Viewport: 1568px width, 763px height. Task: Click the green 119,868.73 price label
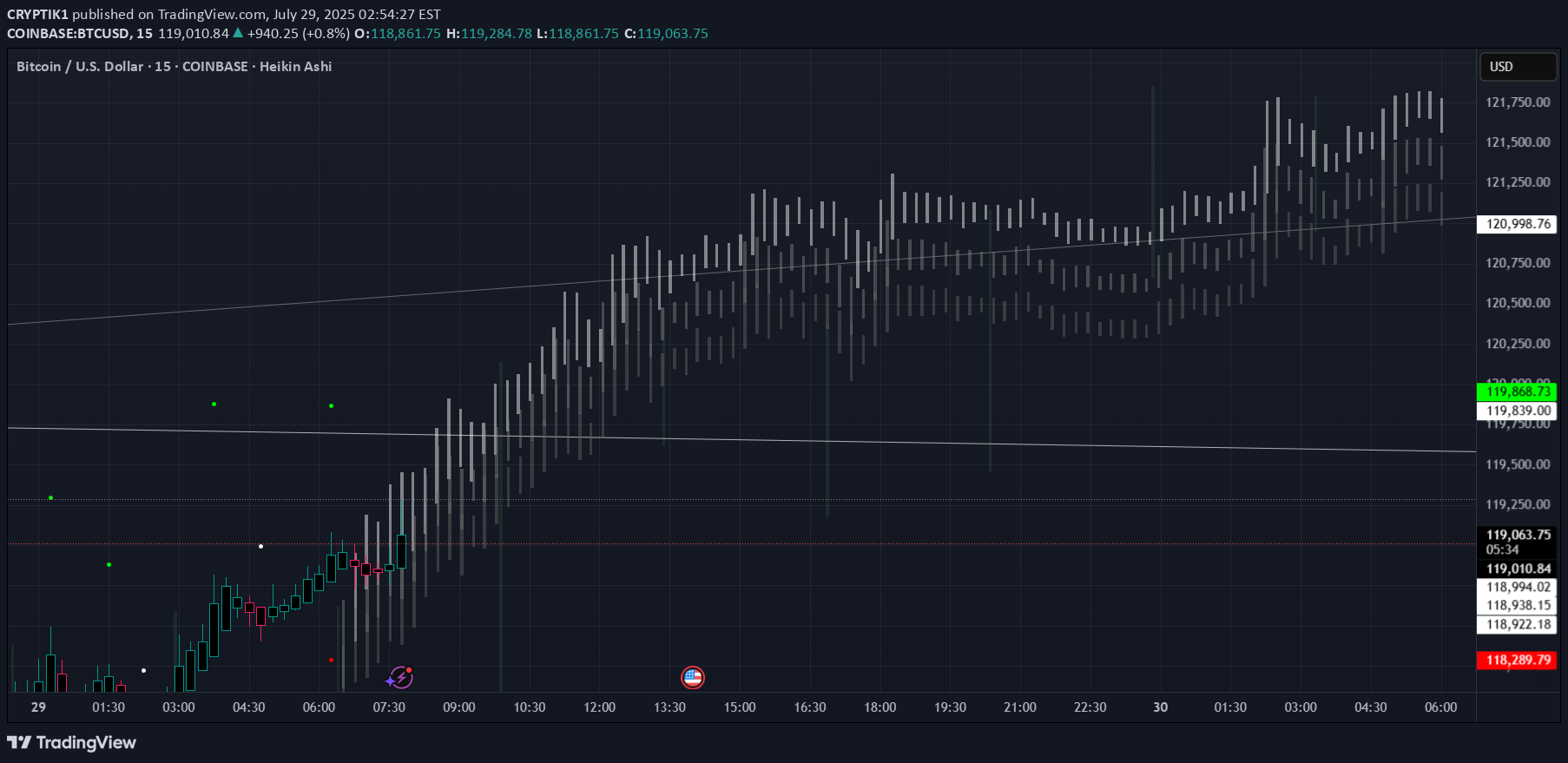1518,391
